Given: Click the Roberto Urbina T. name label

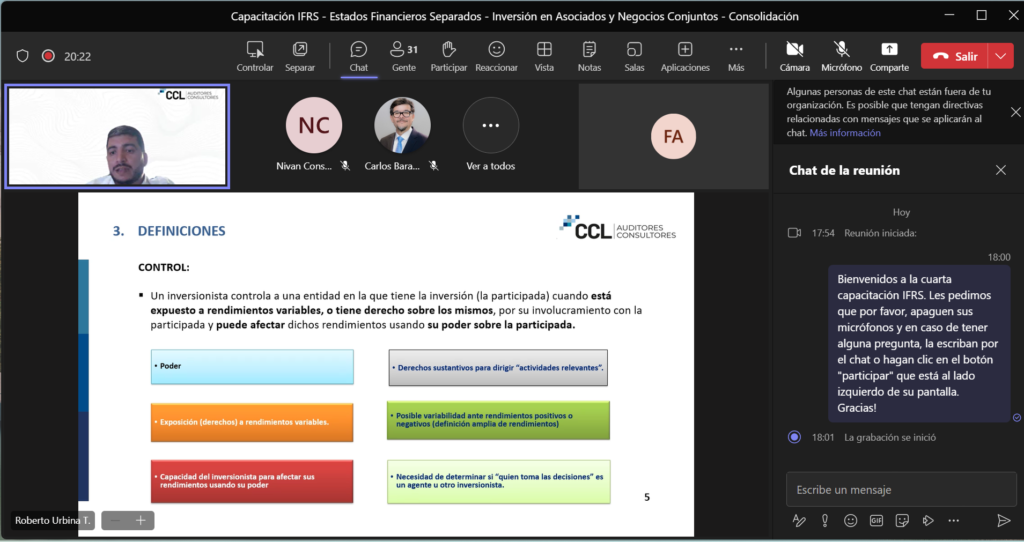Looking at the screenshot, I should point(52,520).
